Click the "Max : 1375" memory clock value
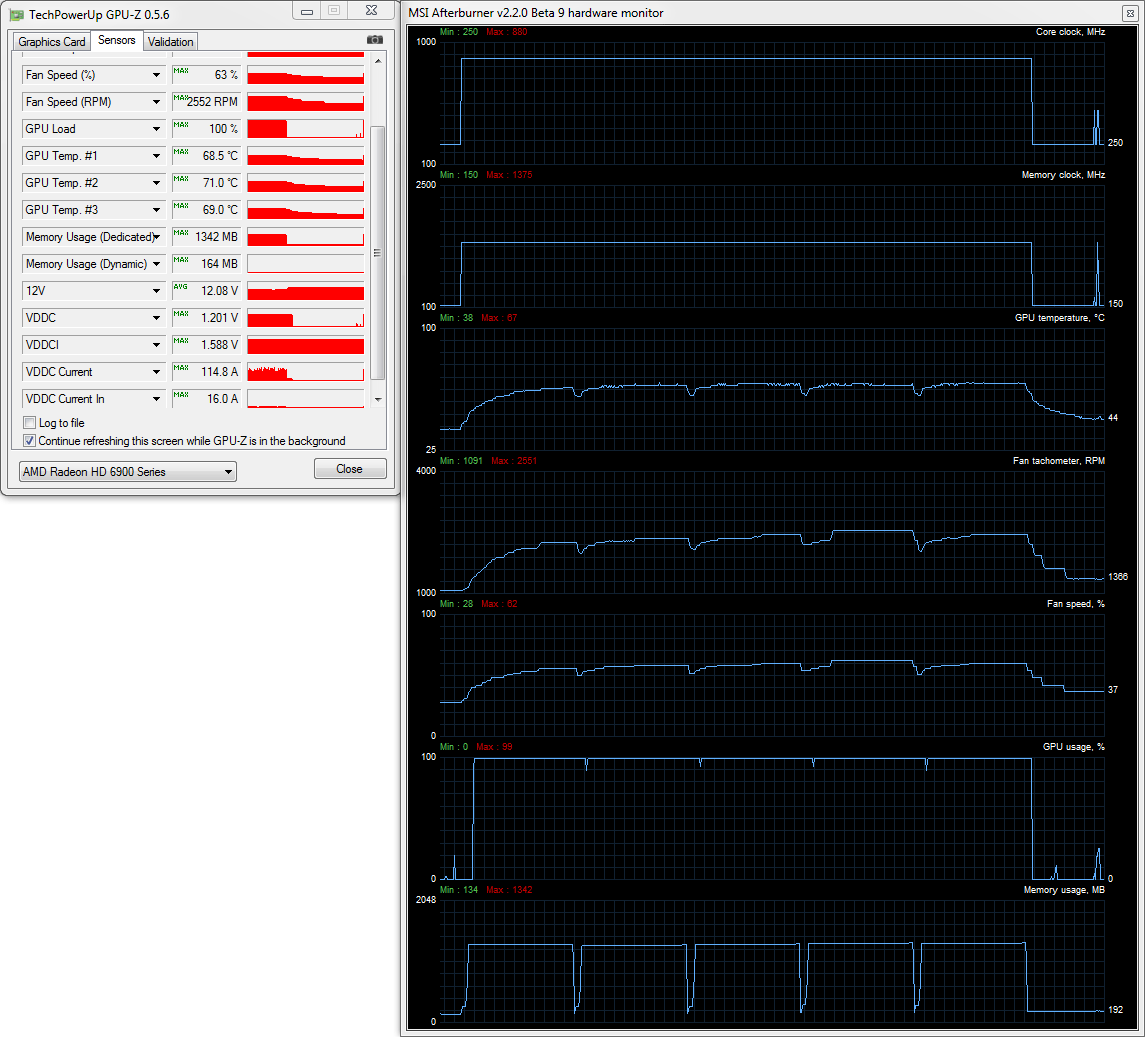This screenshot has width=1145, height=1037. point(510,175)
